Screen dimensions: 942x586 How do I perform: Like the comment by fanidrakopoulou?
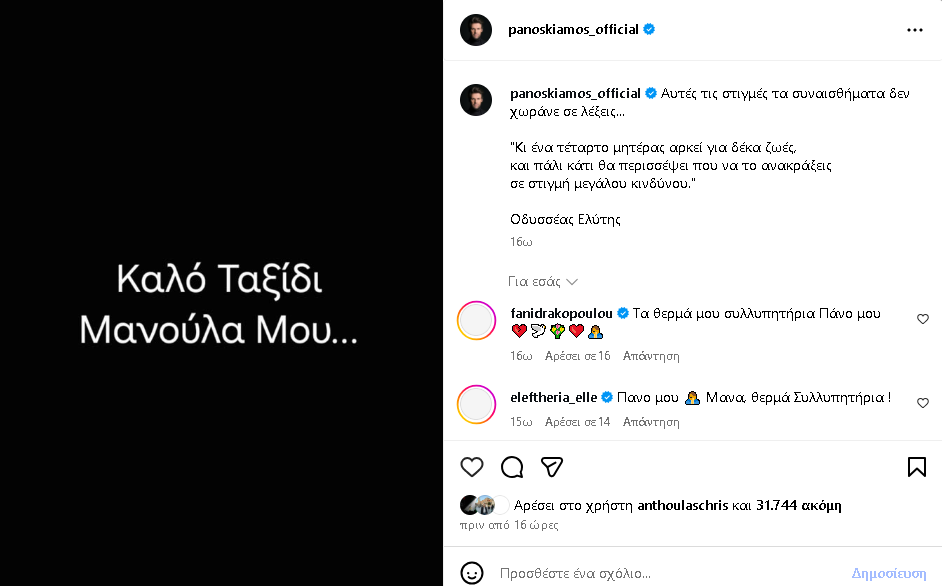pyautogui.click(x=922, y=319)
